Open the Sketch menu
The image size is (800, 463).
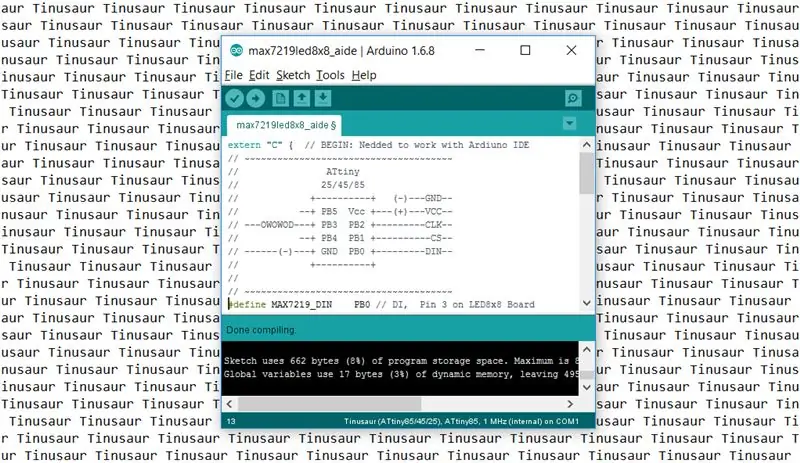pyautogui.click(x=293, y=75)
